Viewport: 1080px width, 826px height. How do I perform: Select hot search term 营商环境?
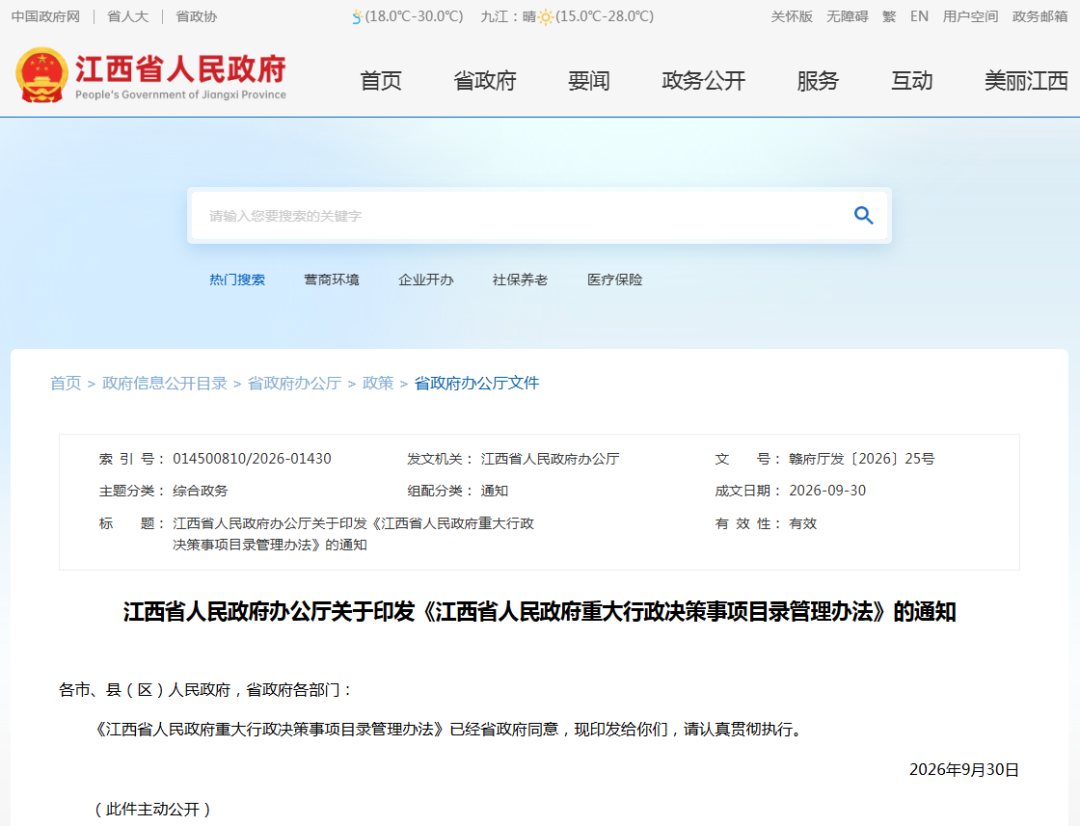[331, 280]
